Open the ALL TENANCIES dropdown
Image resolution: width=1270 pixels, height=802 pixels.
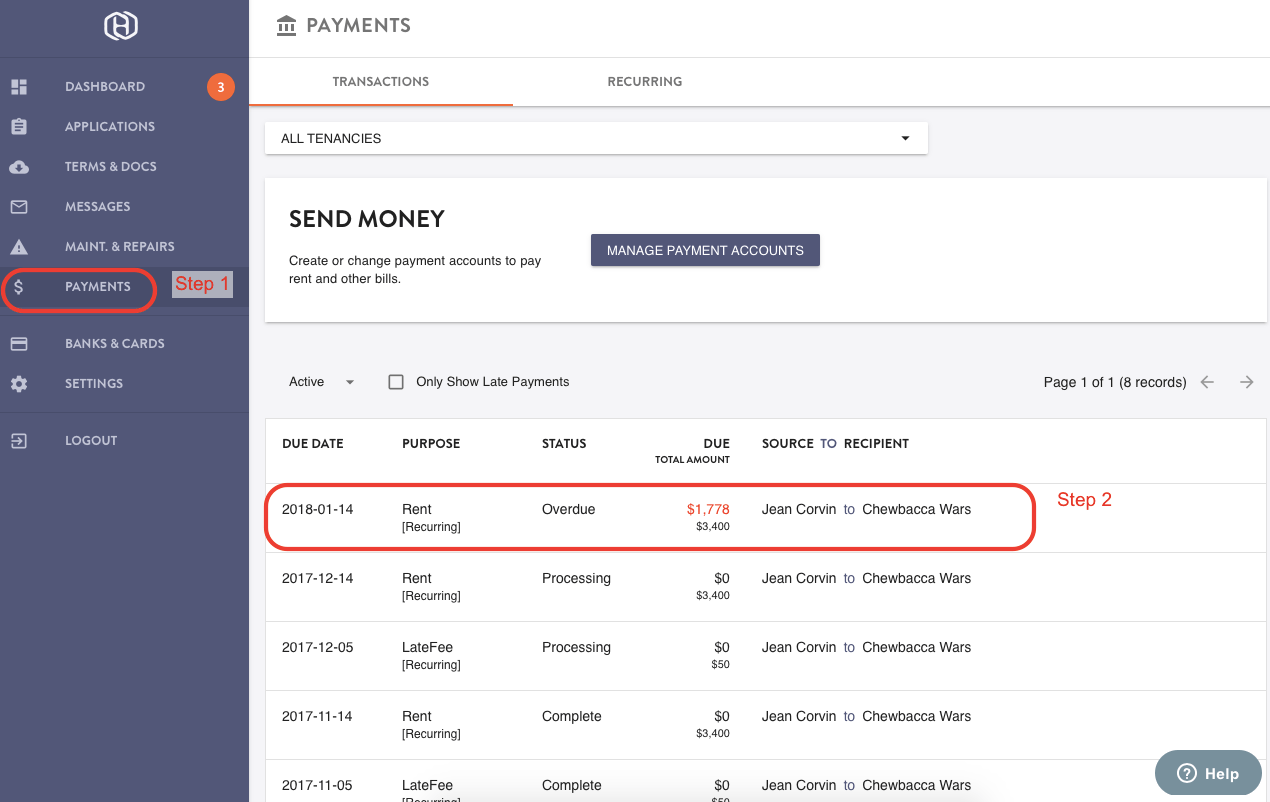(596, 138)
